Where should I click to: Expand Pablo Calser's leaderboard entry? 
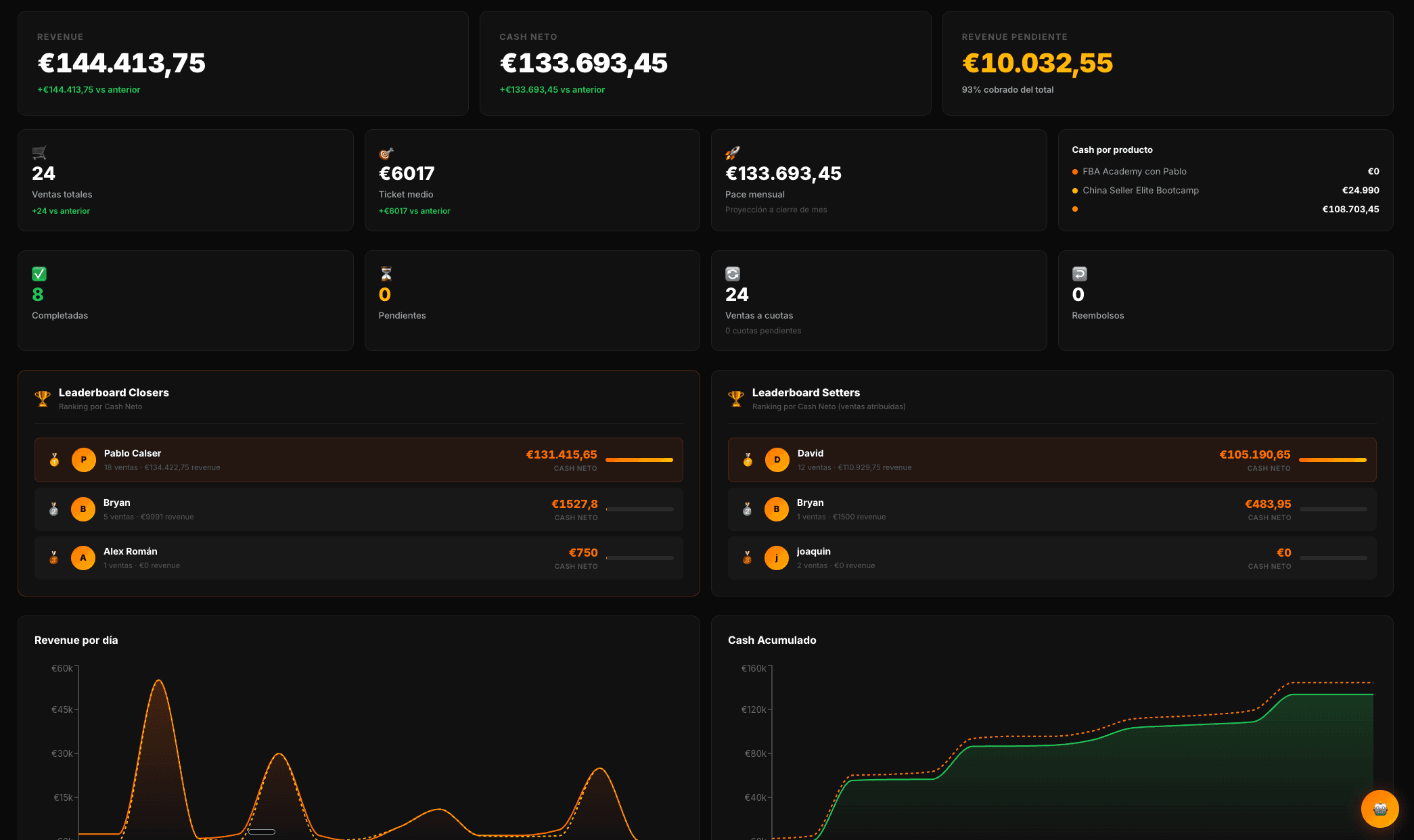point(359,459)
